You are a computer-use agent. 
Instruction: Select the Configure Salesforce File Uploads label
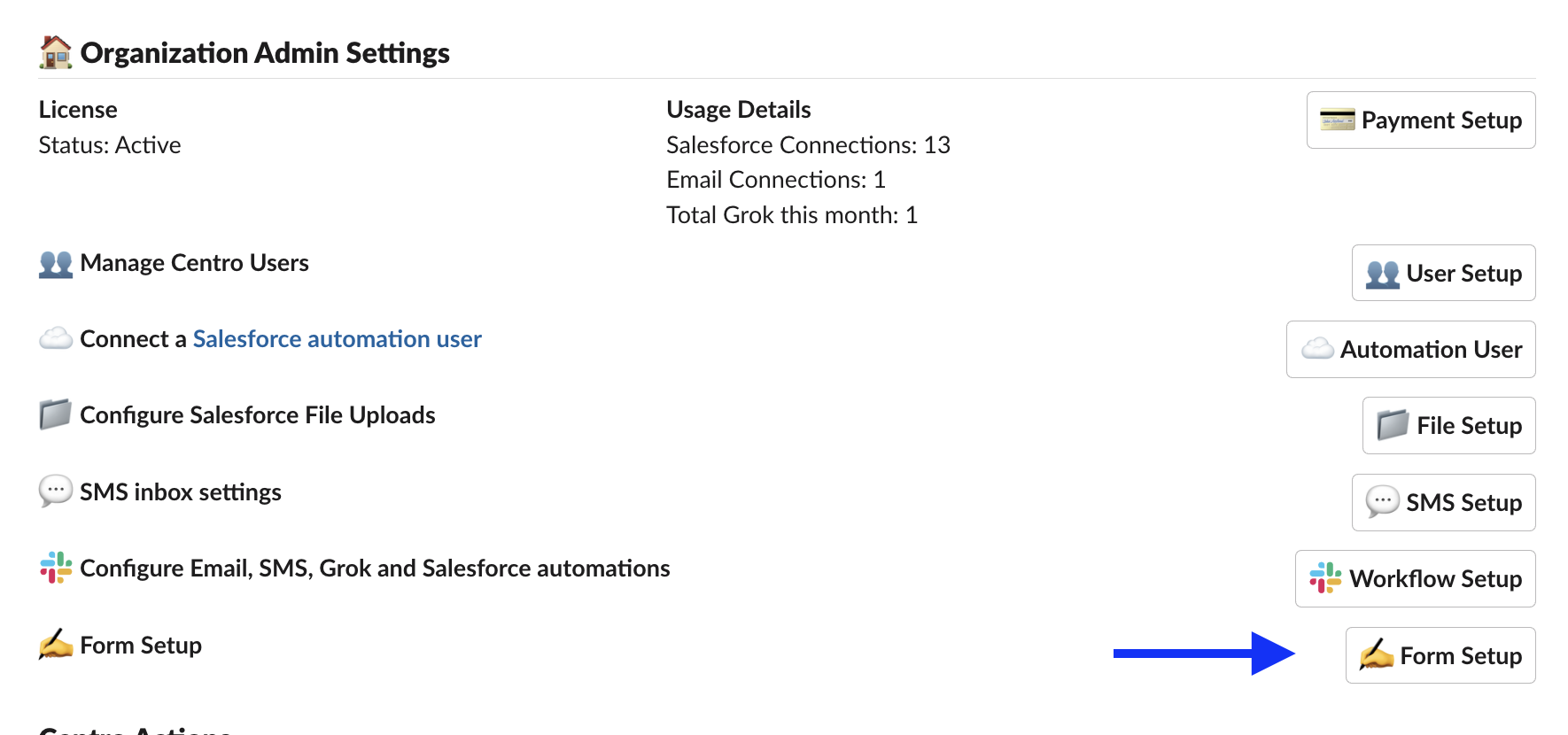258,415
